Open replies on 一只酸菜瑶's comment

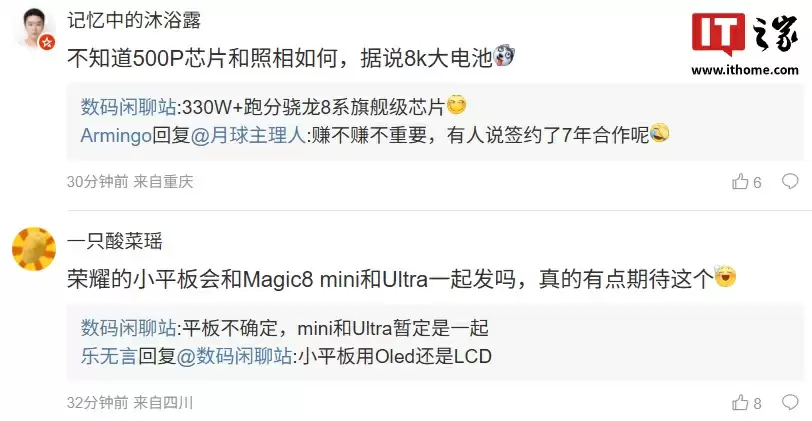[790, 402]
